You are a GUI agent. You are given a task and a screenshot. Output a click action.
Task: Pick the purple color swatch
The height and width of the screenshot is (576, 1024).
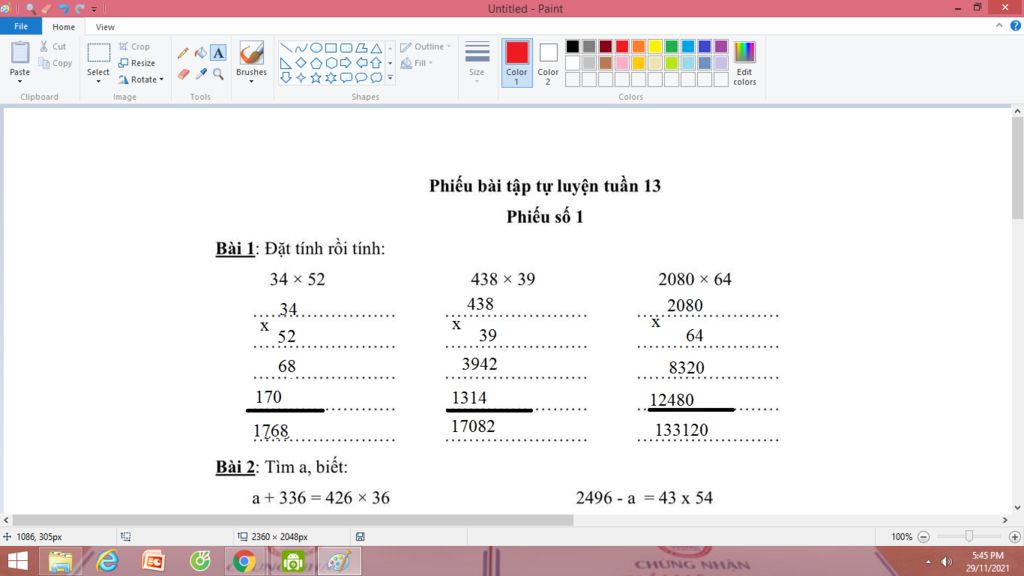[x=721, y=46]
